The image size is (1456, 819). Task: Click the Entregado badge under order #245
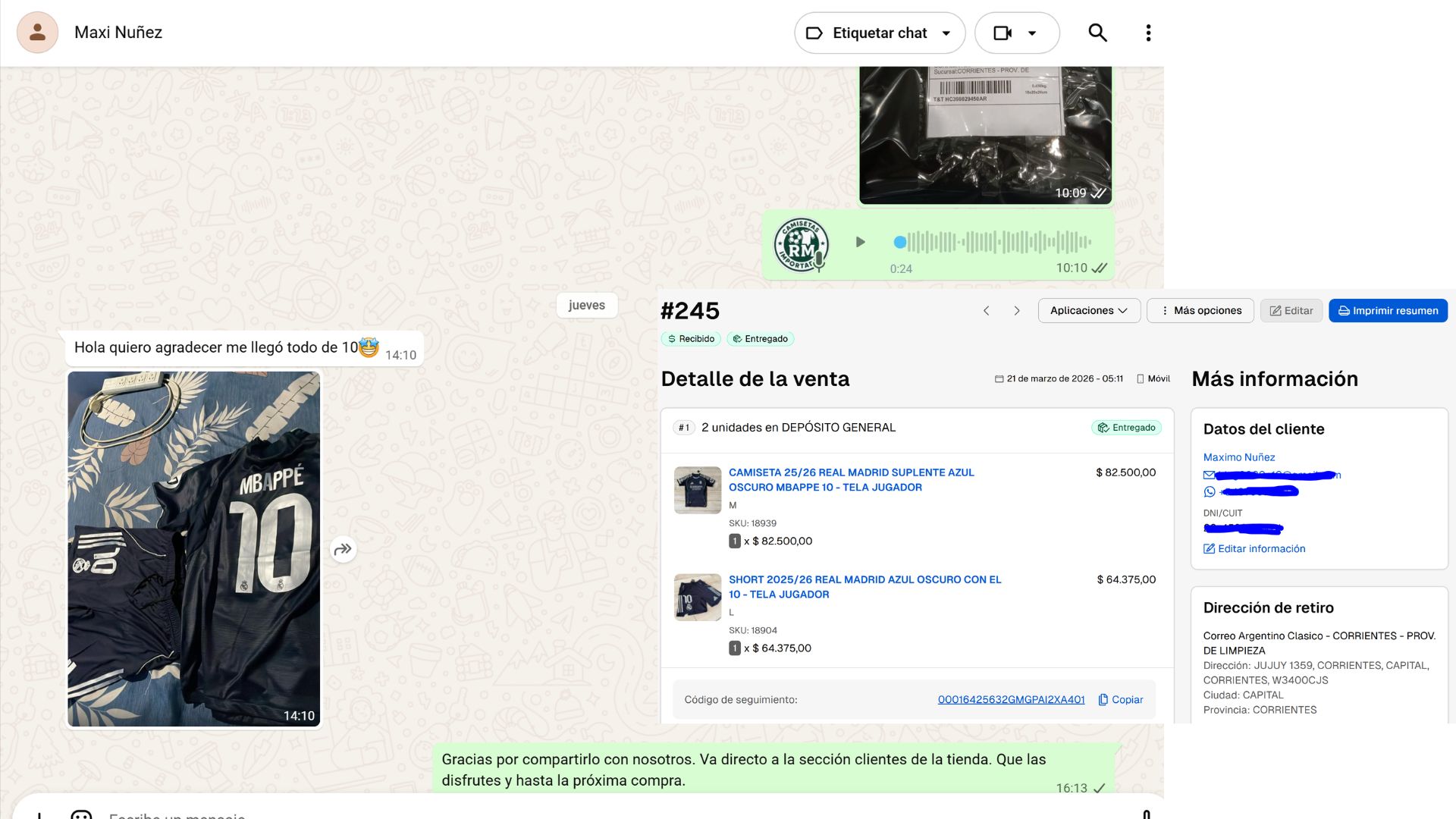point(761,339)
